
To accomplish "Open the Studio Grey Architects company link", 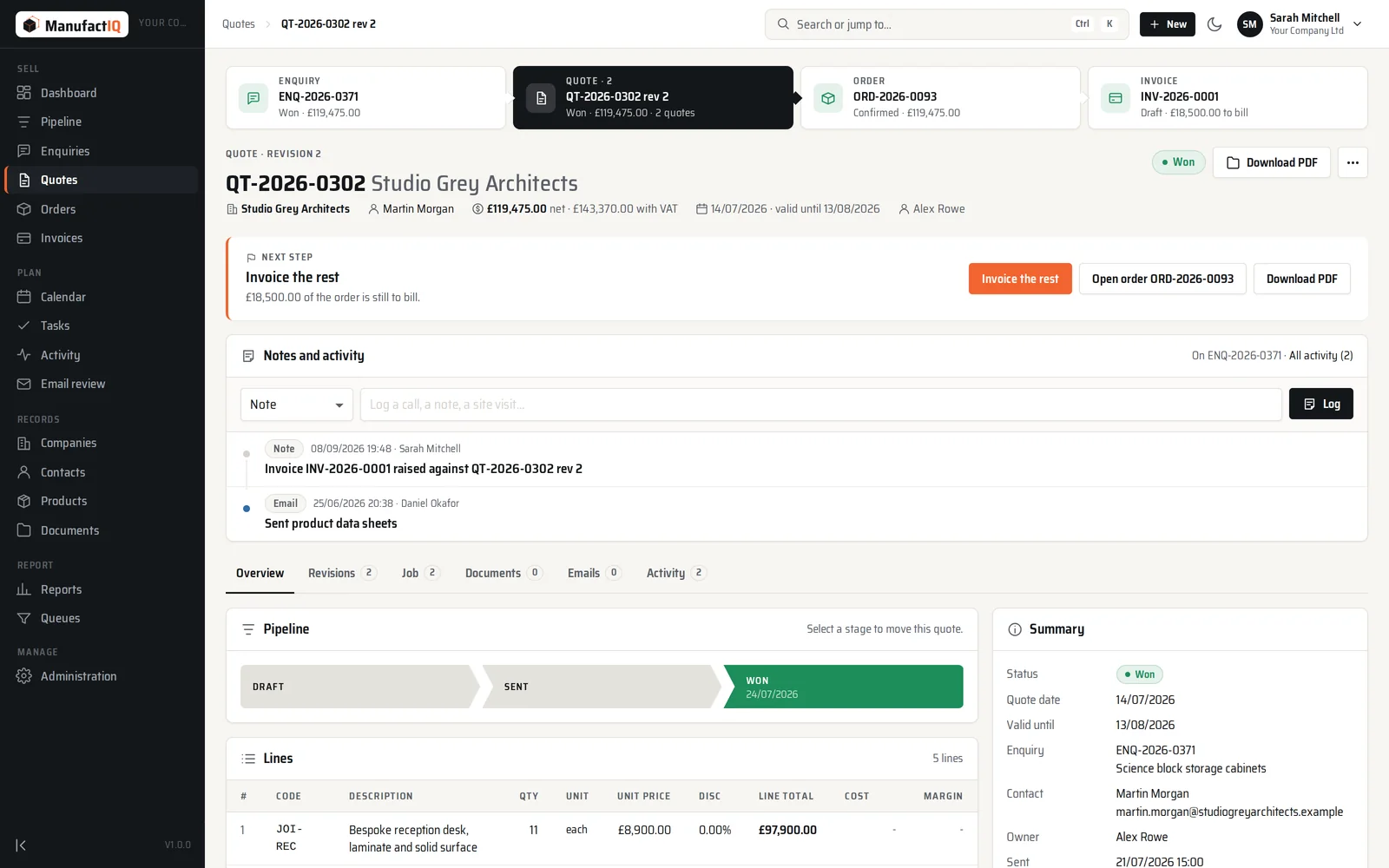I will pos(295,209).
